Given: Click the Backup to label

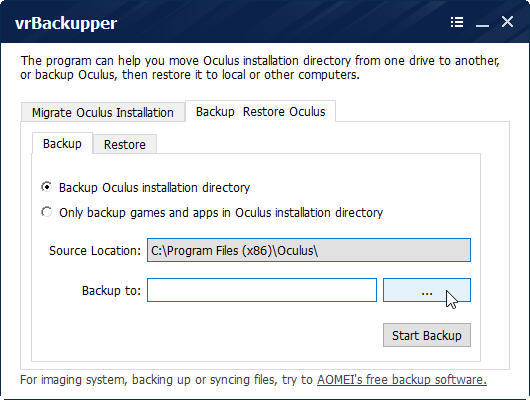Looking at the screenshot, I should point(111,290).
